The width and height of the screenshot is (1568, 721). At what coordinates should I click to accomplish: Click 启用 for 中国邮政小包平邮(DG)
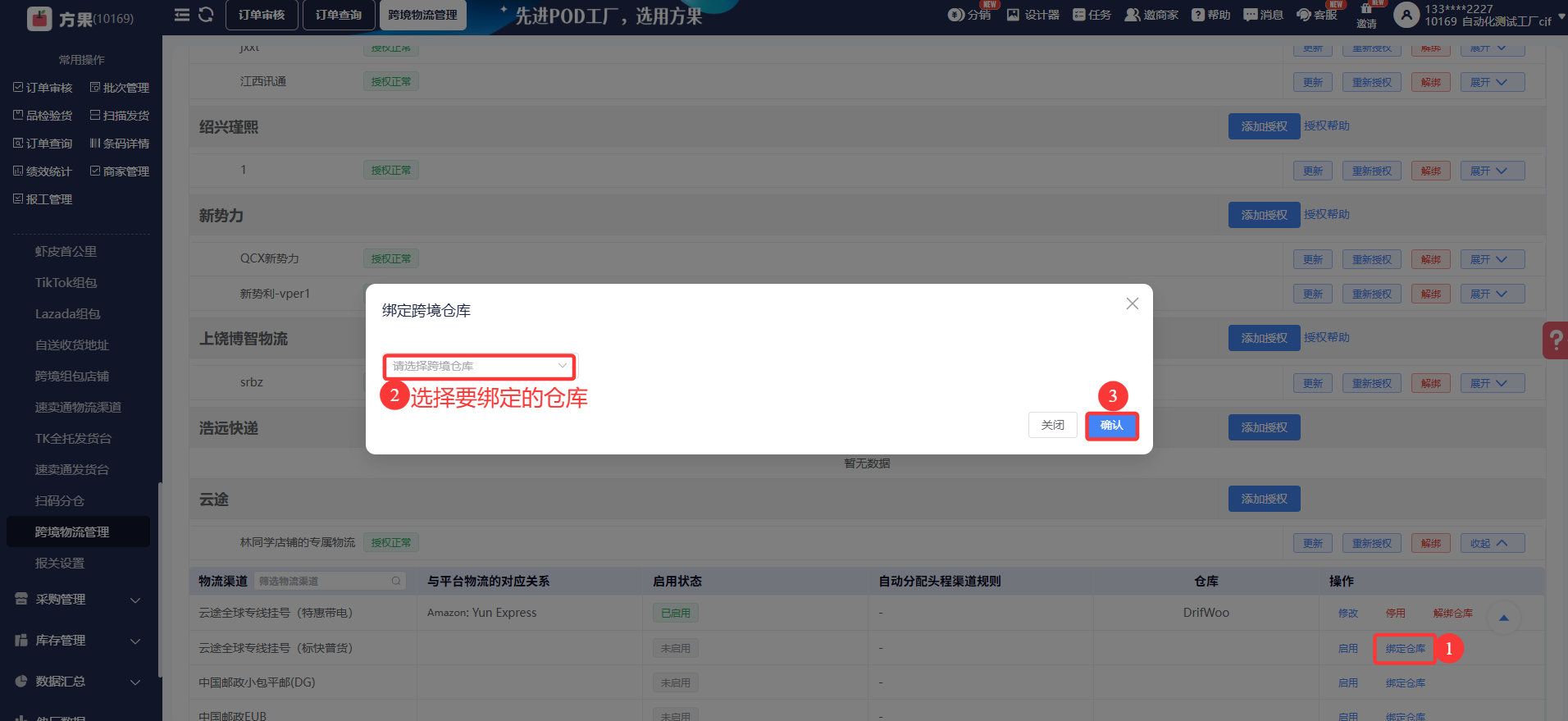1348,683
